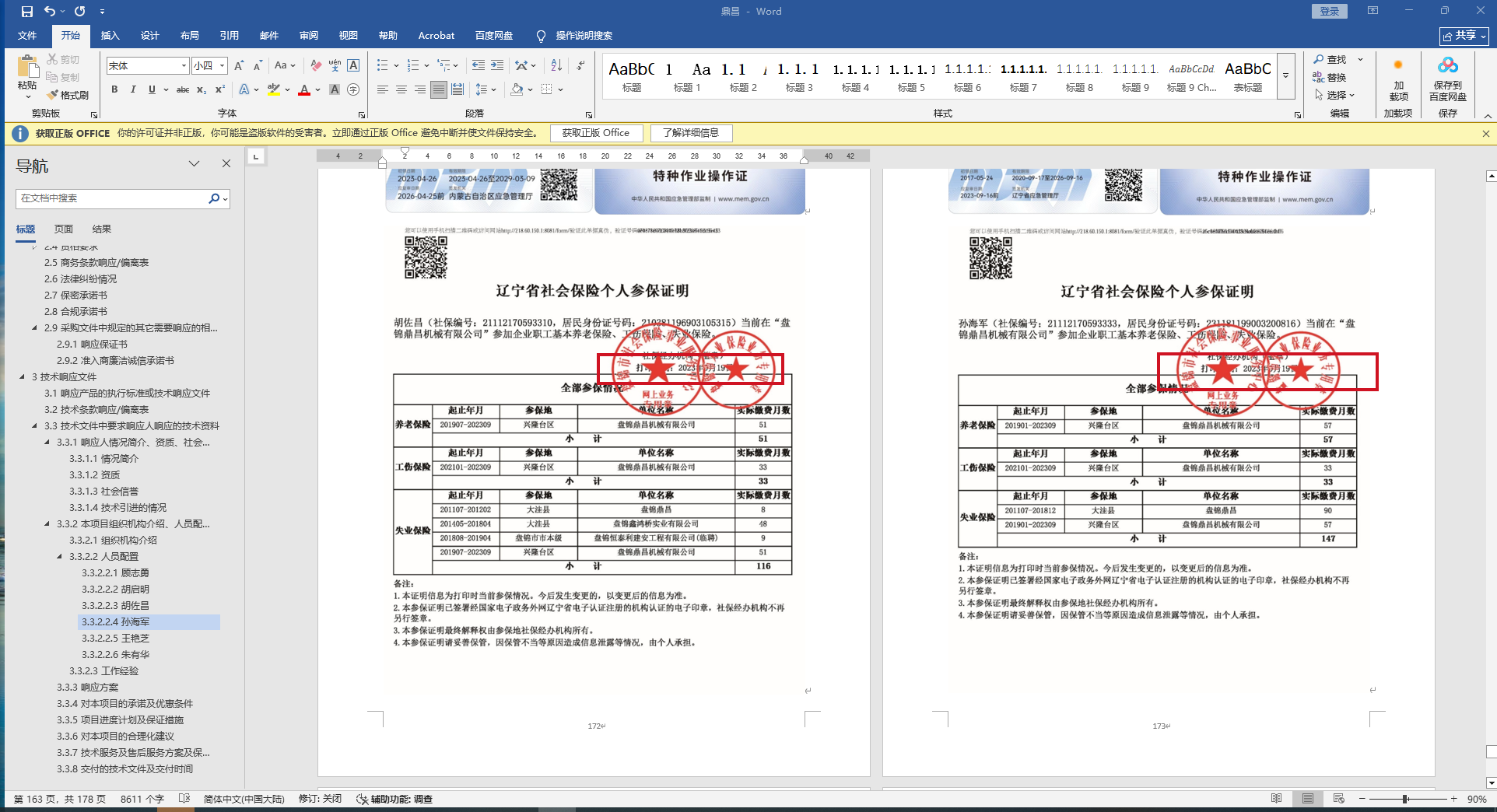Decrease paragraph indent

coord(479,66)
